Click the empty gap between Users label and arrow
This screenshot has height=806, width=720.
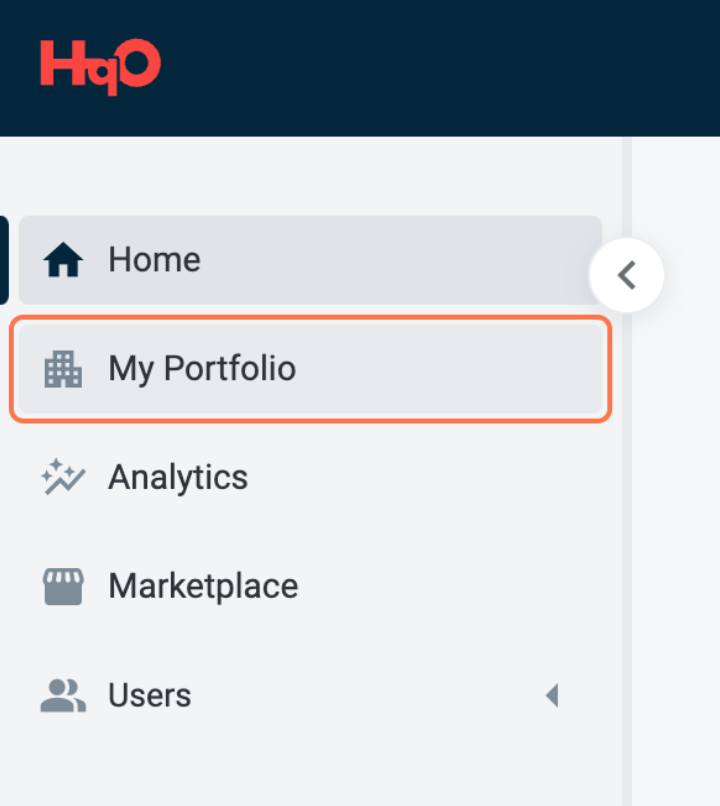(370, 695)
